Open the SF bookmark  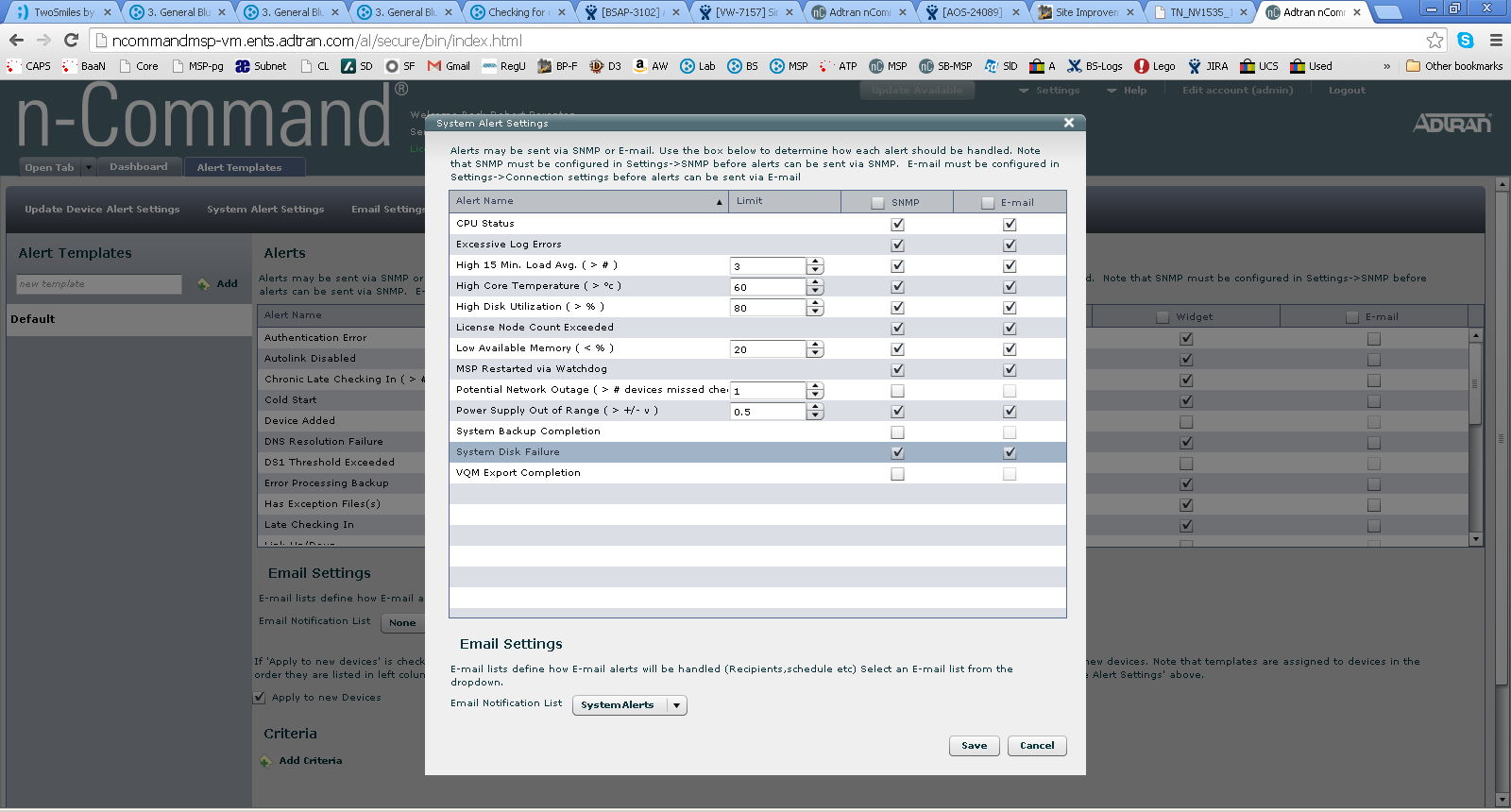[400, 66]
